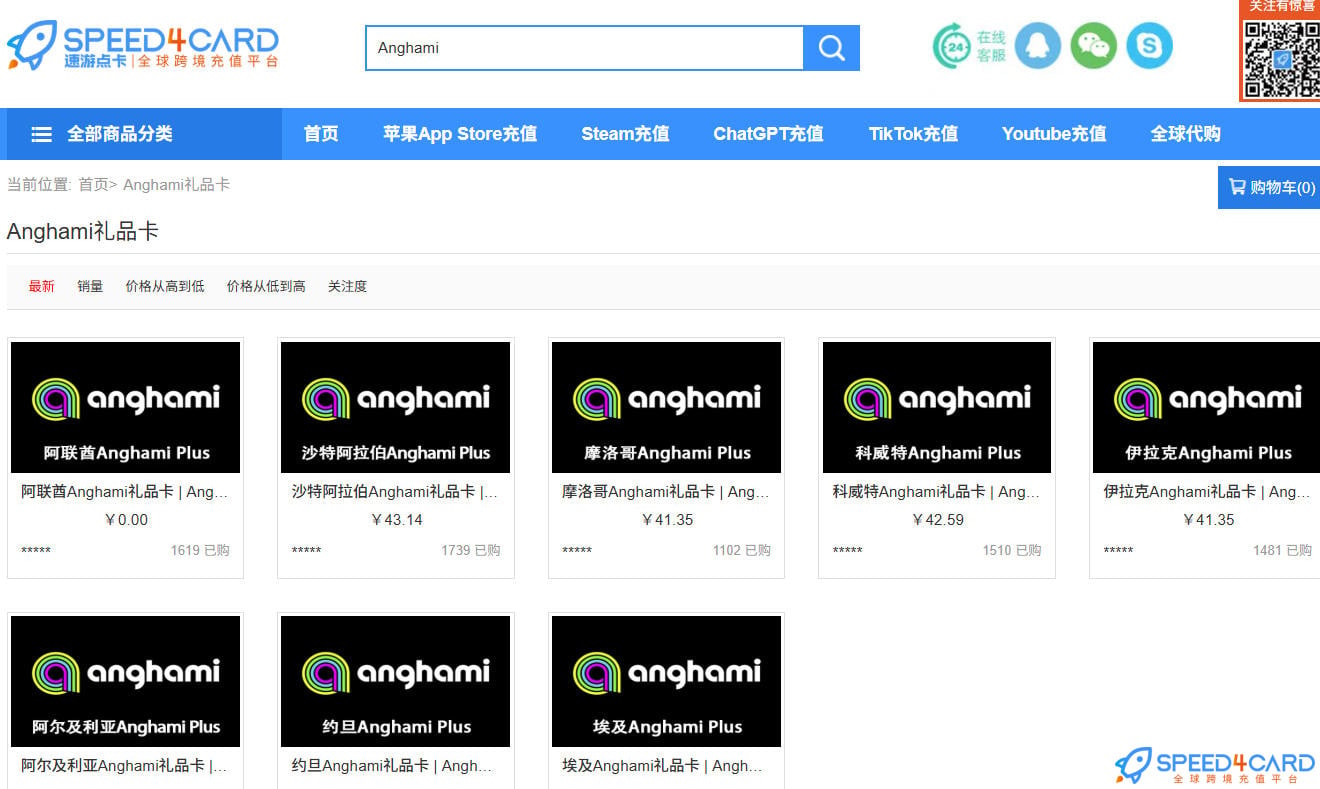1320x789 pixels.
Task: Open Youtube充值 nav item
Action: pos(1054,134)
